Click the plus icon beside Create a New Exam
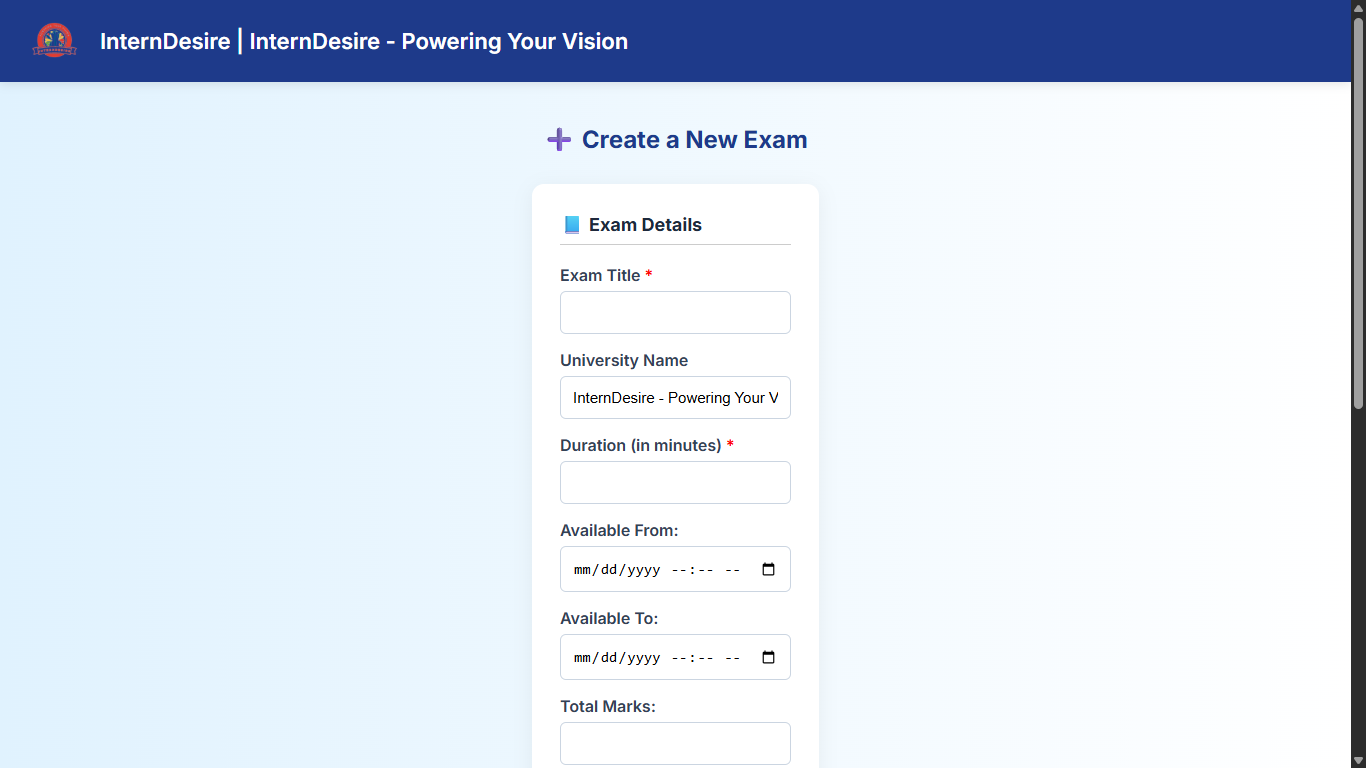The height and width of the screenshot is (768, 1366). [x=559, y=140]
